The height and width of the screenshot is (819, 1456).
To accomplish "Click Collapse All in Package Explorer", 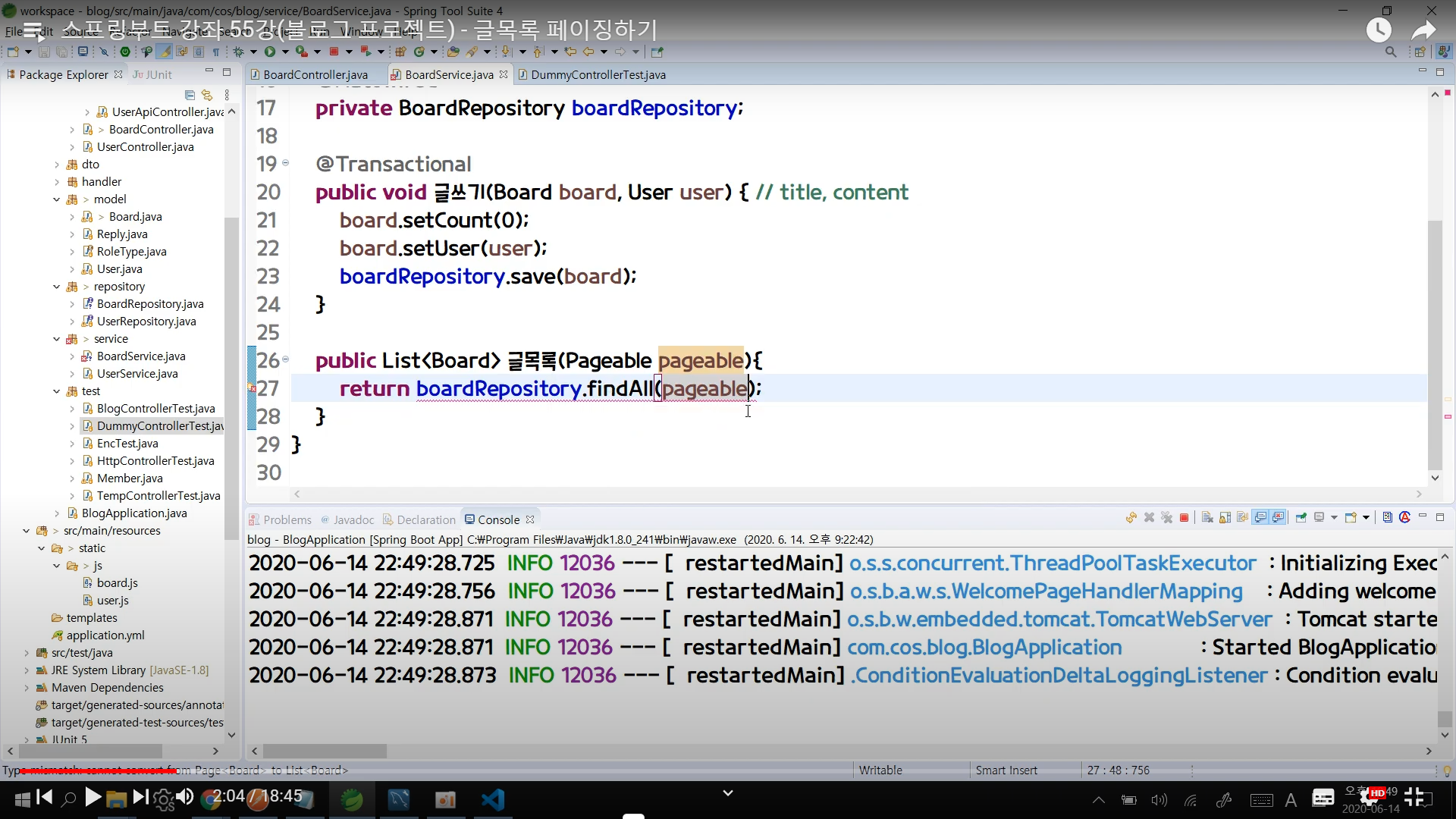I will point(190,95).
